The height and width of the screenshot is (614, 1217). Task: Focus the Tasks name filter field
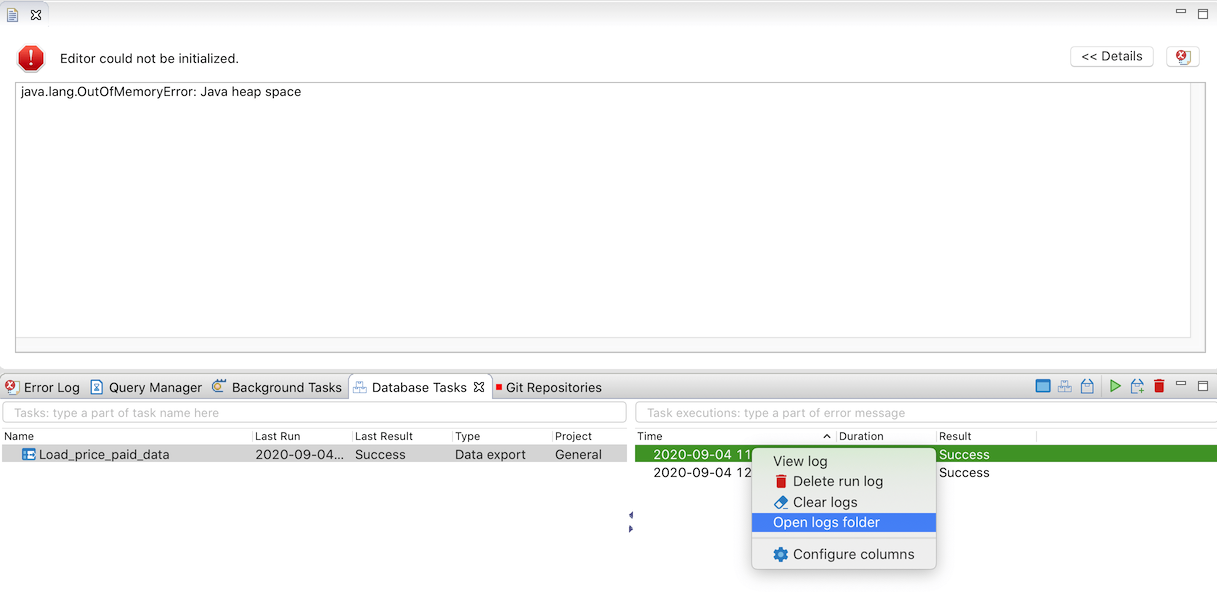(x=314, y=412)
